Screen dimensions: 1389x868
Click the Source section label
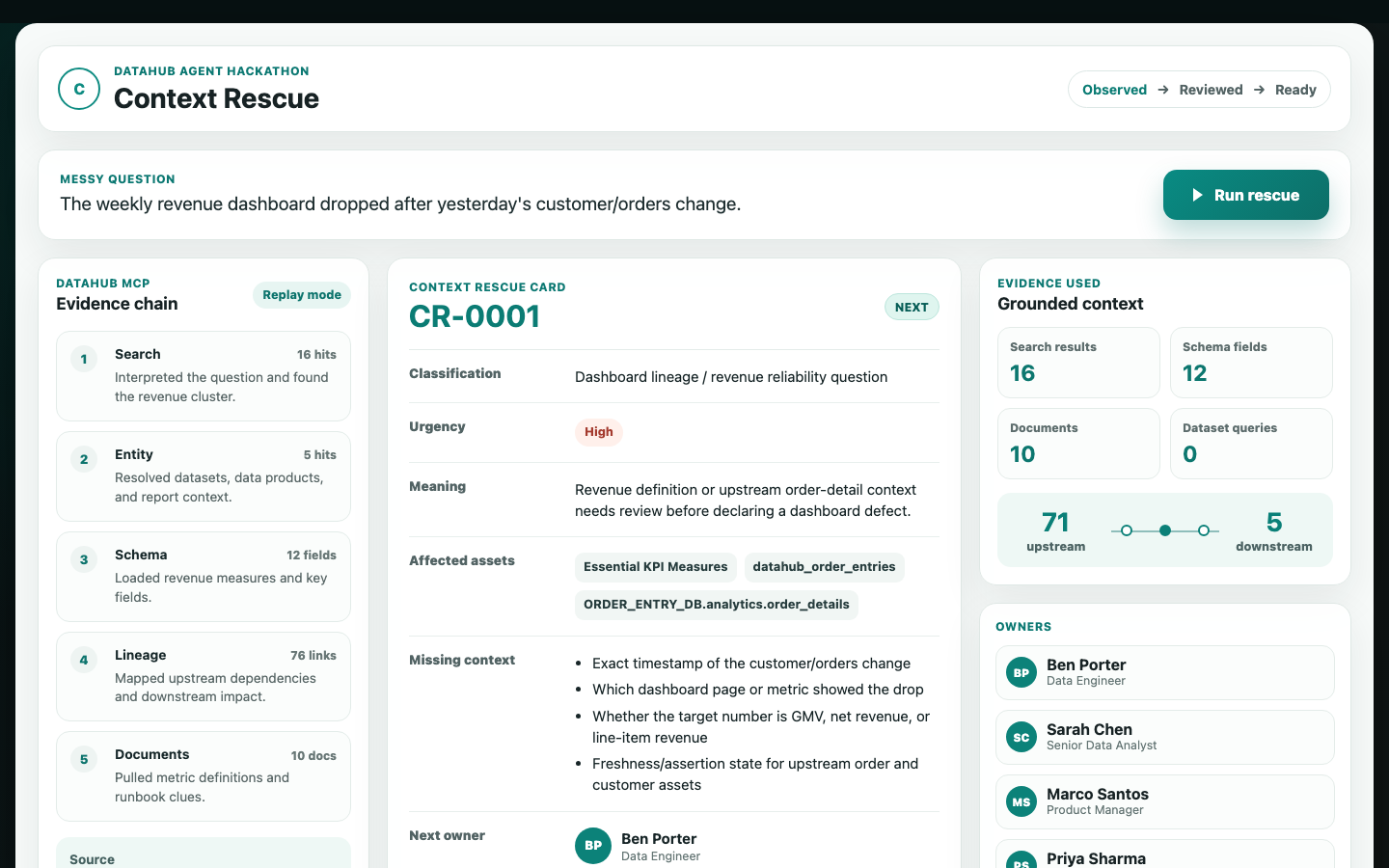coord(92,859)
